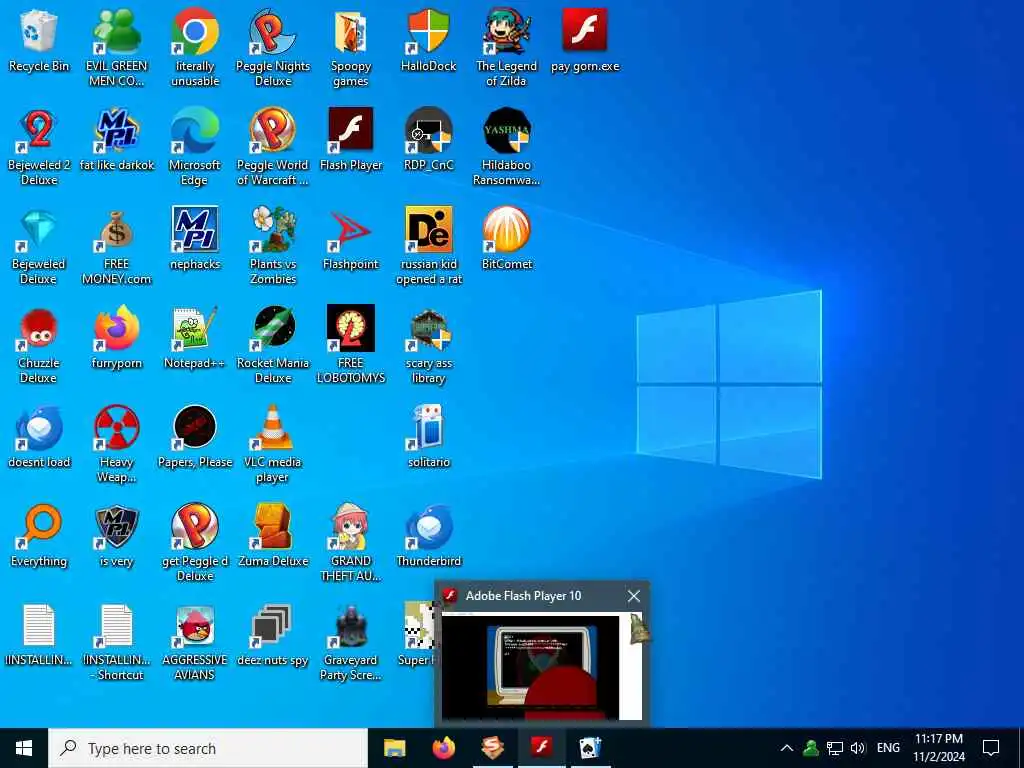The image size is (1024, 768).
Task: Open the Action Center notifications icon
Action: click(991, 748)
